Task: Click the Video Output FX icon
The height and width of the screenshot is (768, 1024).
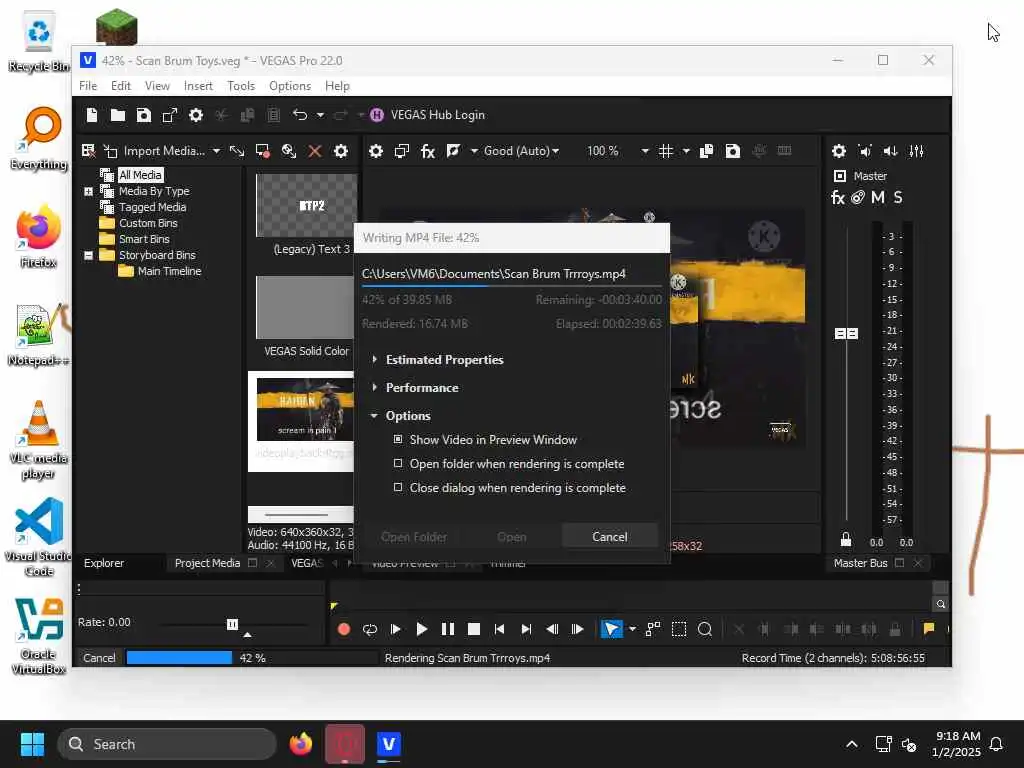Action: coord(428,151)
